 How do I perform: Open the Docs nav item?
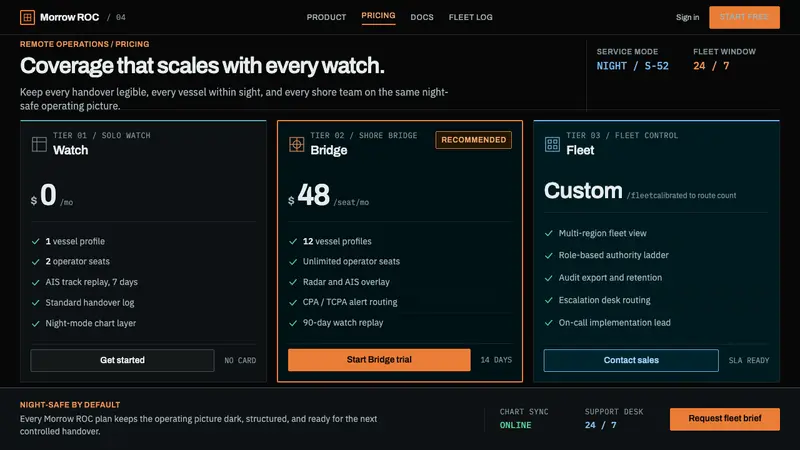(x=422, y=17)
